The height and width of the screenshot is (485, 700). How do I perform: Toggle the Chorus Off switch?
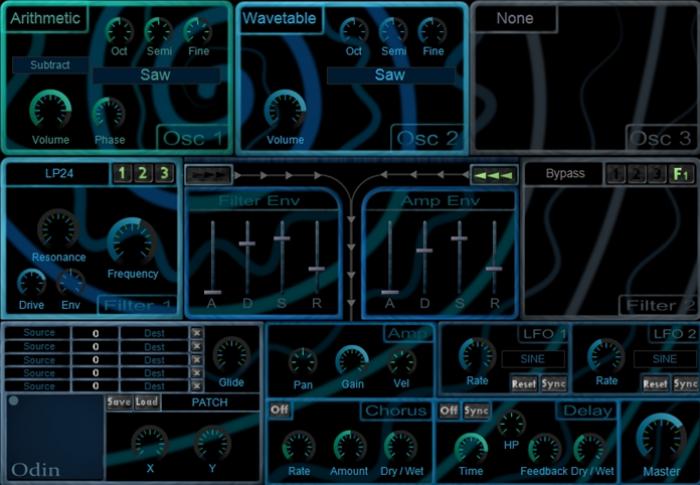279,411
